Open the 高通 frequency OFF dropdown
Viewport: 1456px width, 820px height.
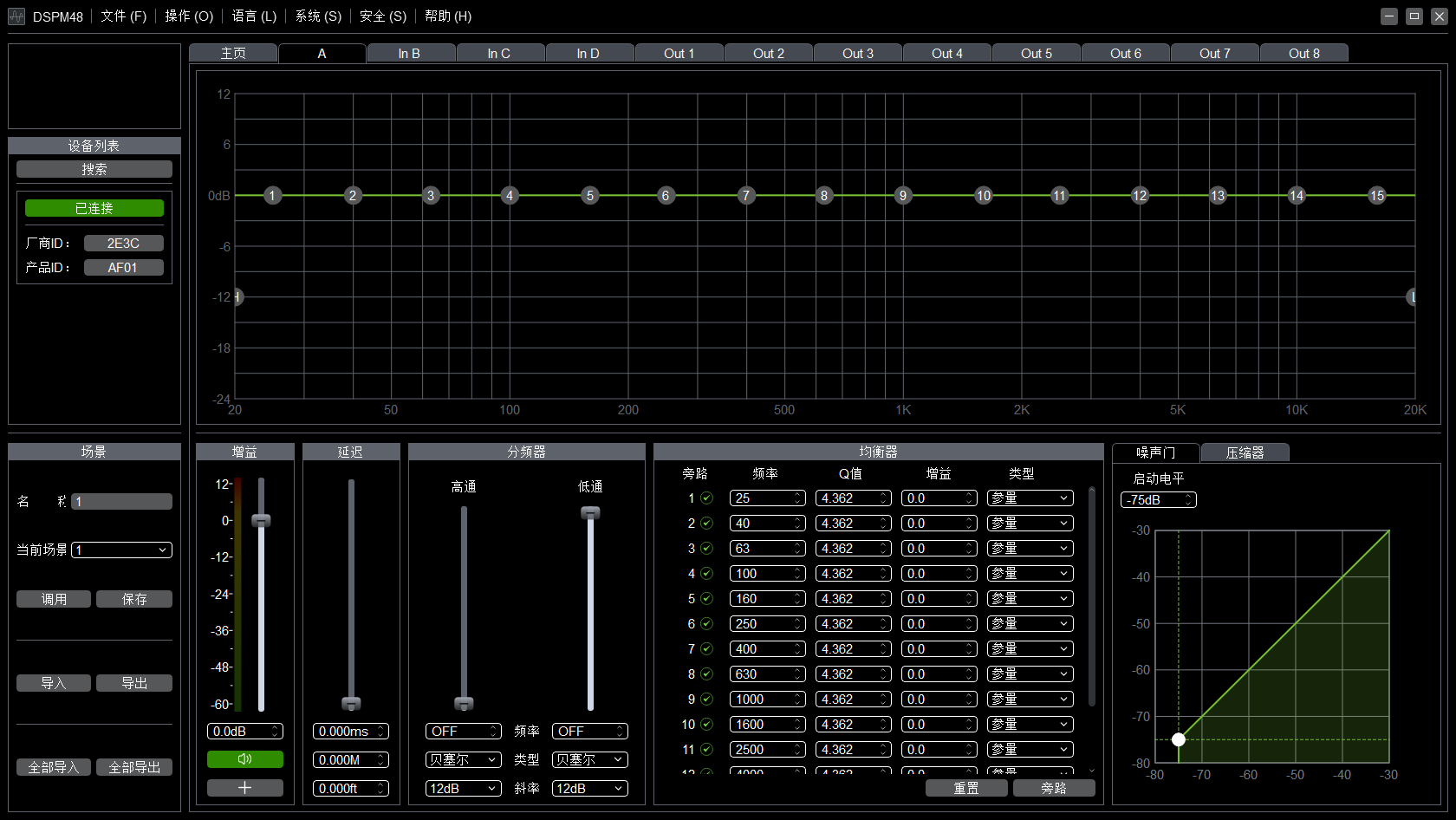[463, 731]
